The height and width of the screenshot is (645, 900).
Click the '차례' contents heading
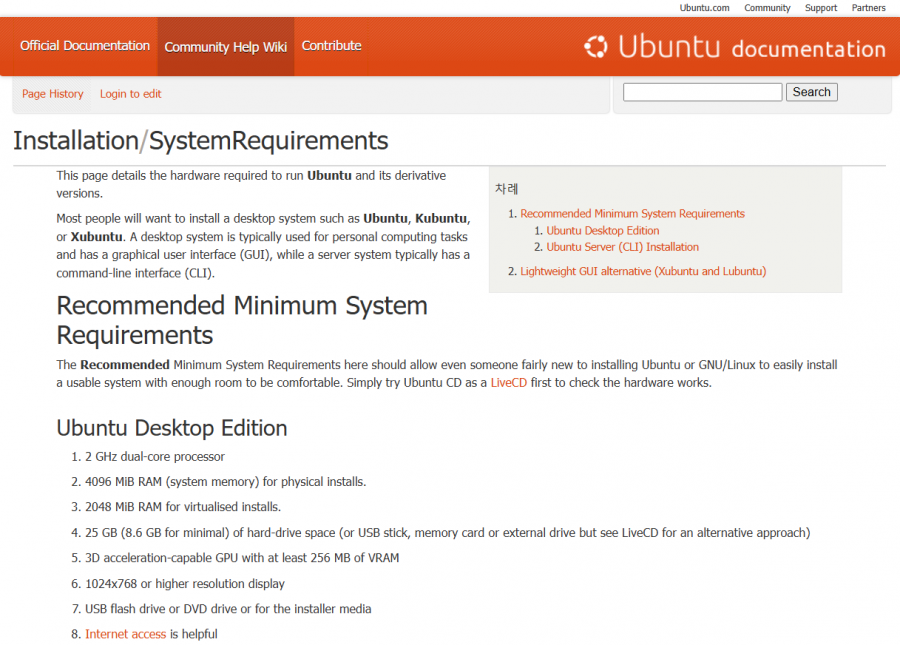click(x=506, y=189)
